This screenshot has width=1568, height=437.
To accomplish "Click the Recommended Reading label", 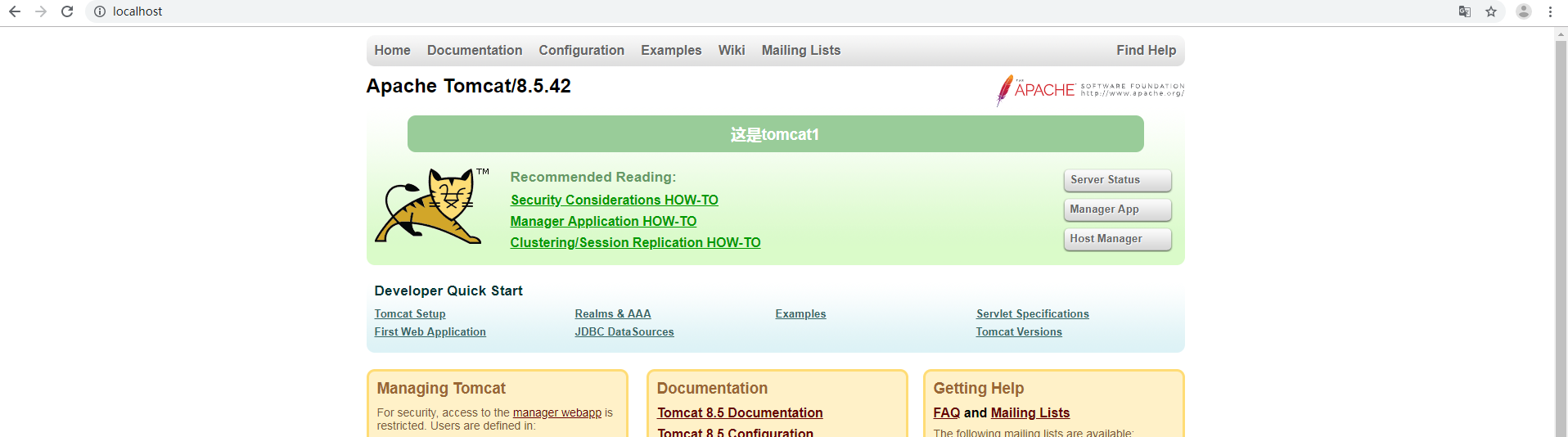I will [x=593, y=177].
